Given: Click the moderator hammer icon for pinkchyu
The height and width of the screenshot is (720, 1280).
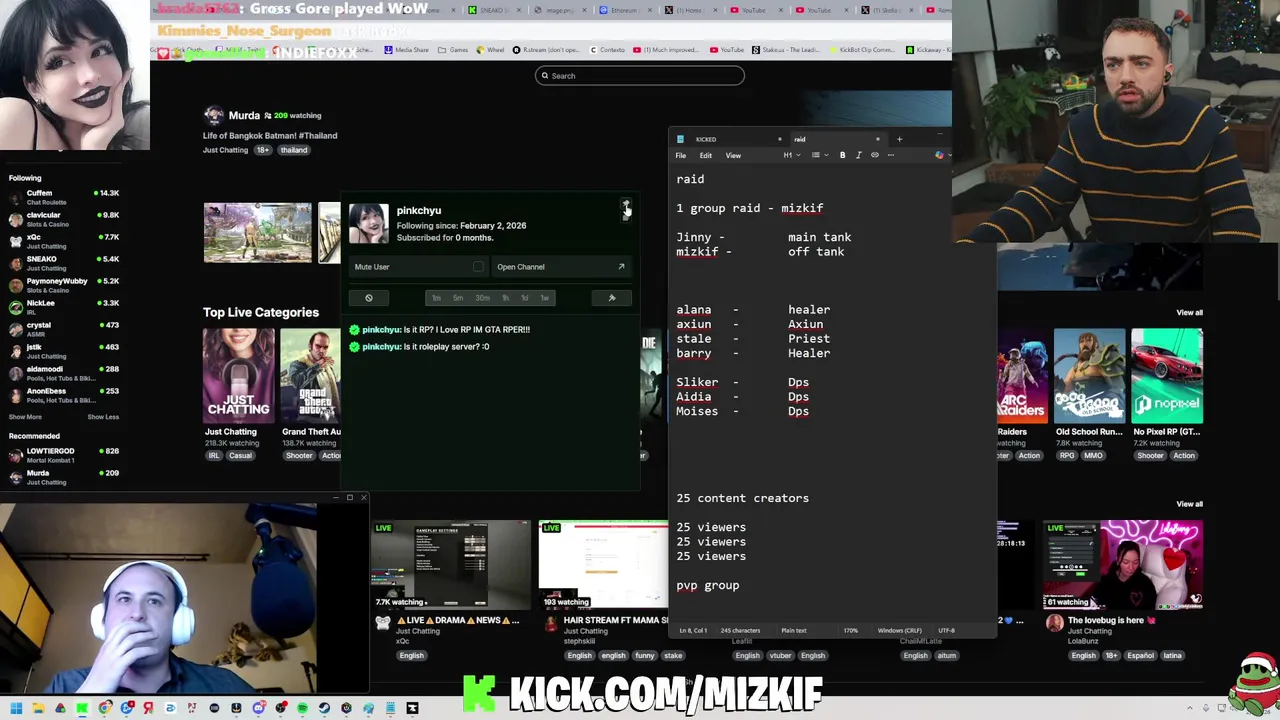Looking at the screenshot, I should [x=612, y=298].
